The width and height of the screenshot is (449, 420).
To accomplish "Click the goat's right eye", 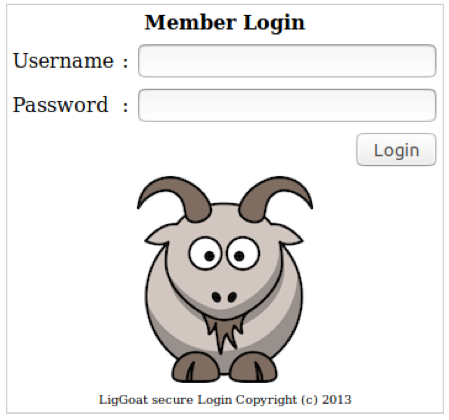I will click(243, 253).
